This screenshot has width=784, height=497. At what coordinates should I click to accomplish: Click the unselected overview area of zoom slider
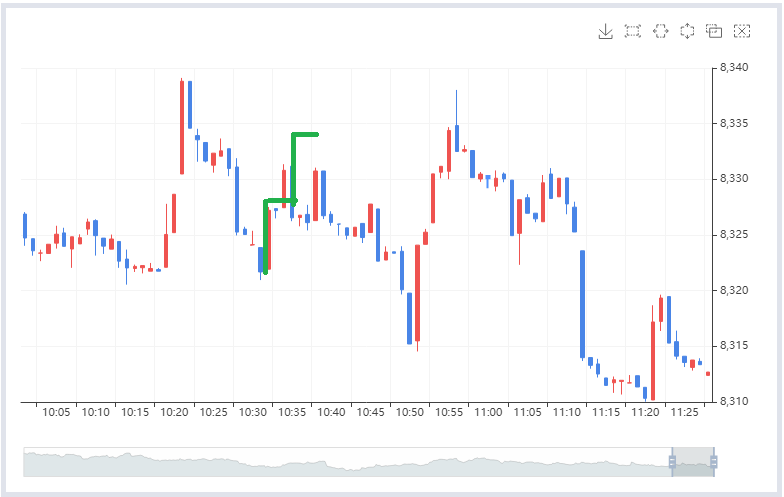pyautogui.click(x=348, y=462)
